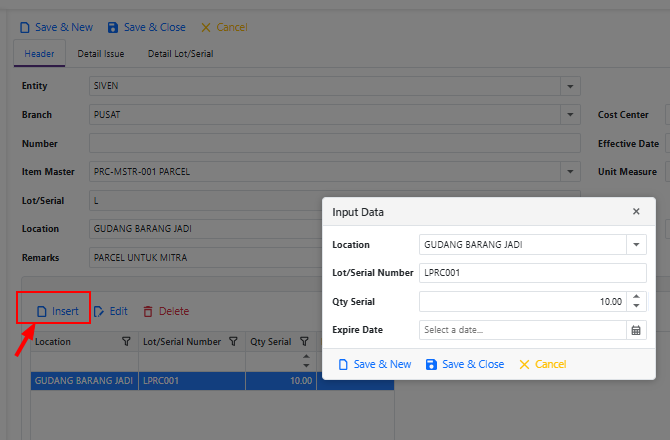Expand the Item Master dropdown arrow

tap(570, 172)
